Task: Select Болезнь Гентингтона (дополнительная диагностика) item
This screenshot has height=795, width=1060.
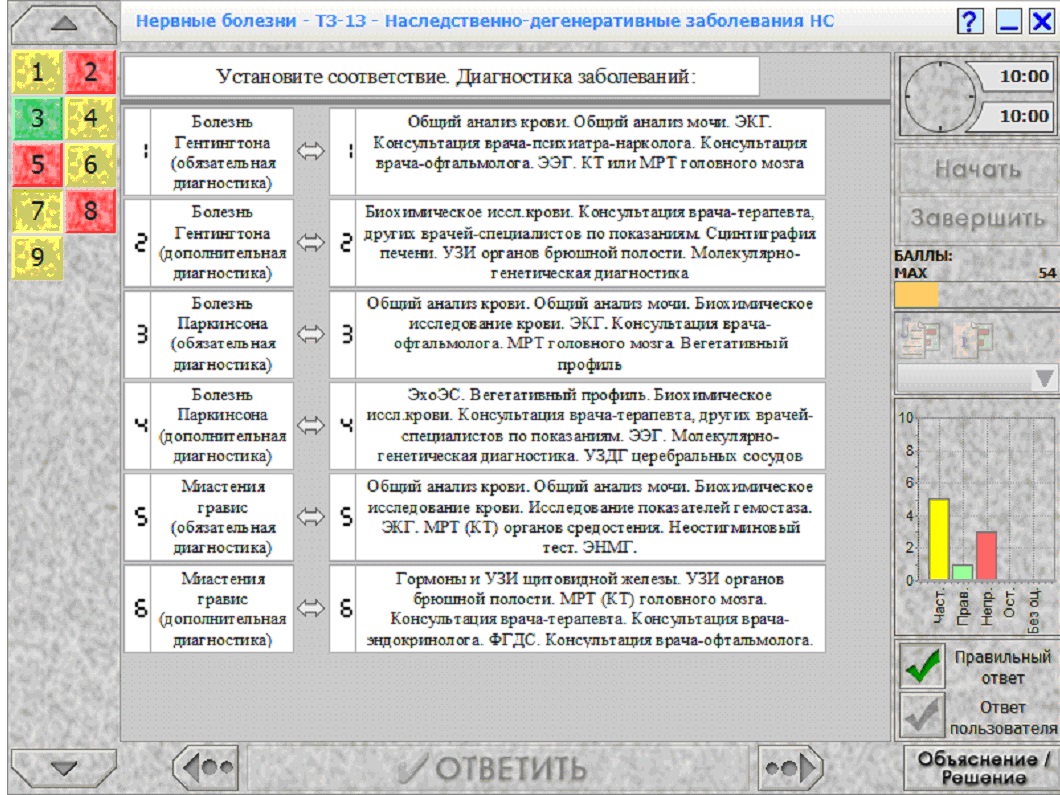Action: pos(222,243)
